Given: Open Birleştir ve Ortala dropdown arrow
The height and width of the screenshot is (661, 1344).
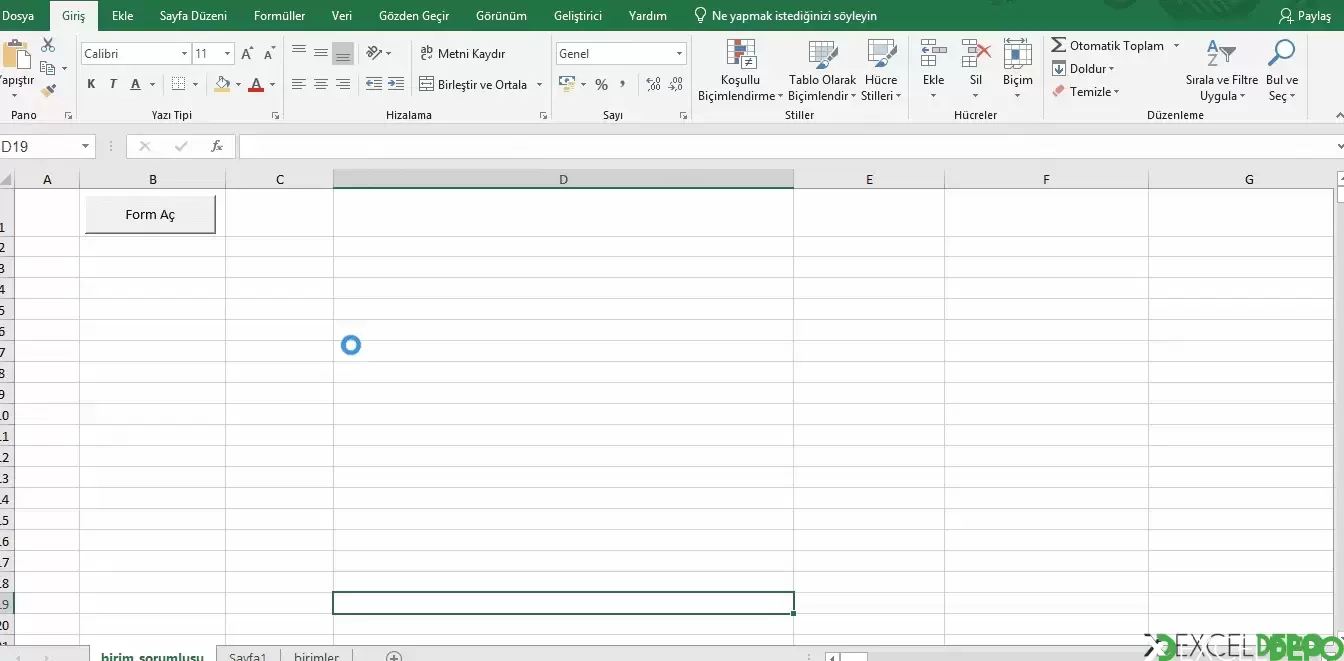Looking at the screenshot, I should click(x=539, y=84).
